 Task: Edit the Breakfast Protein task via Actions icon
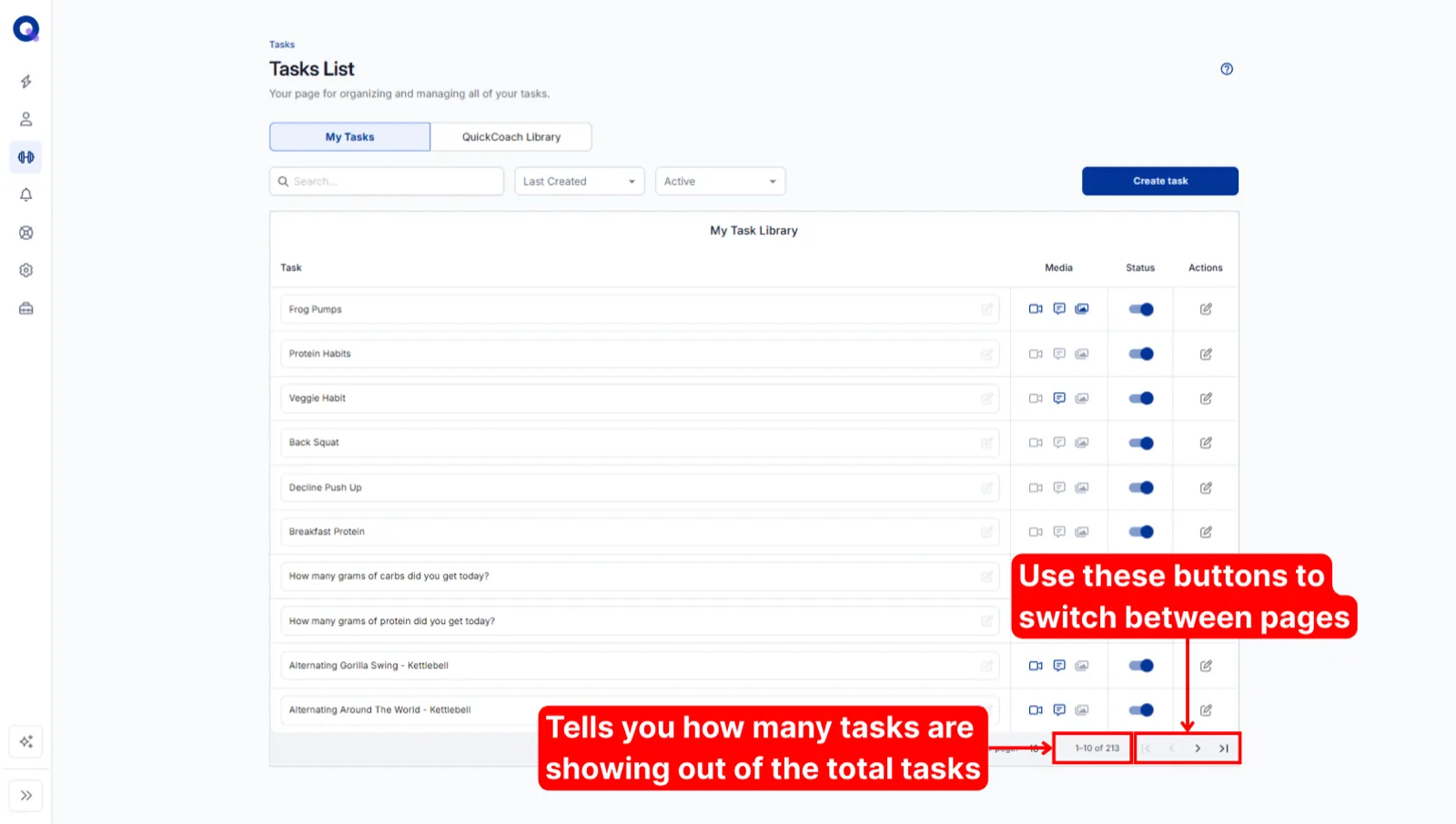1206,532
